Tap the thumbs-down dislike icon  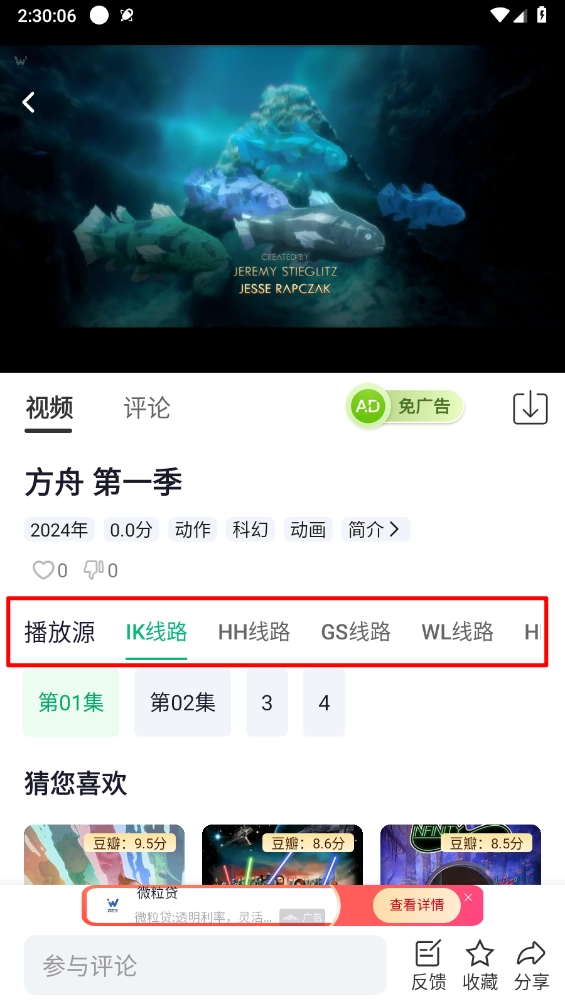click(x=94, y=570)
